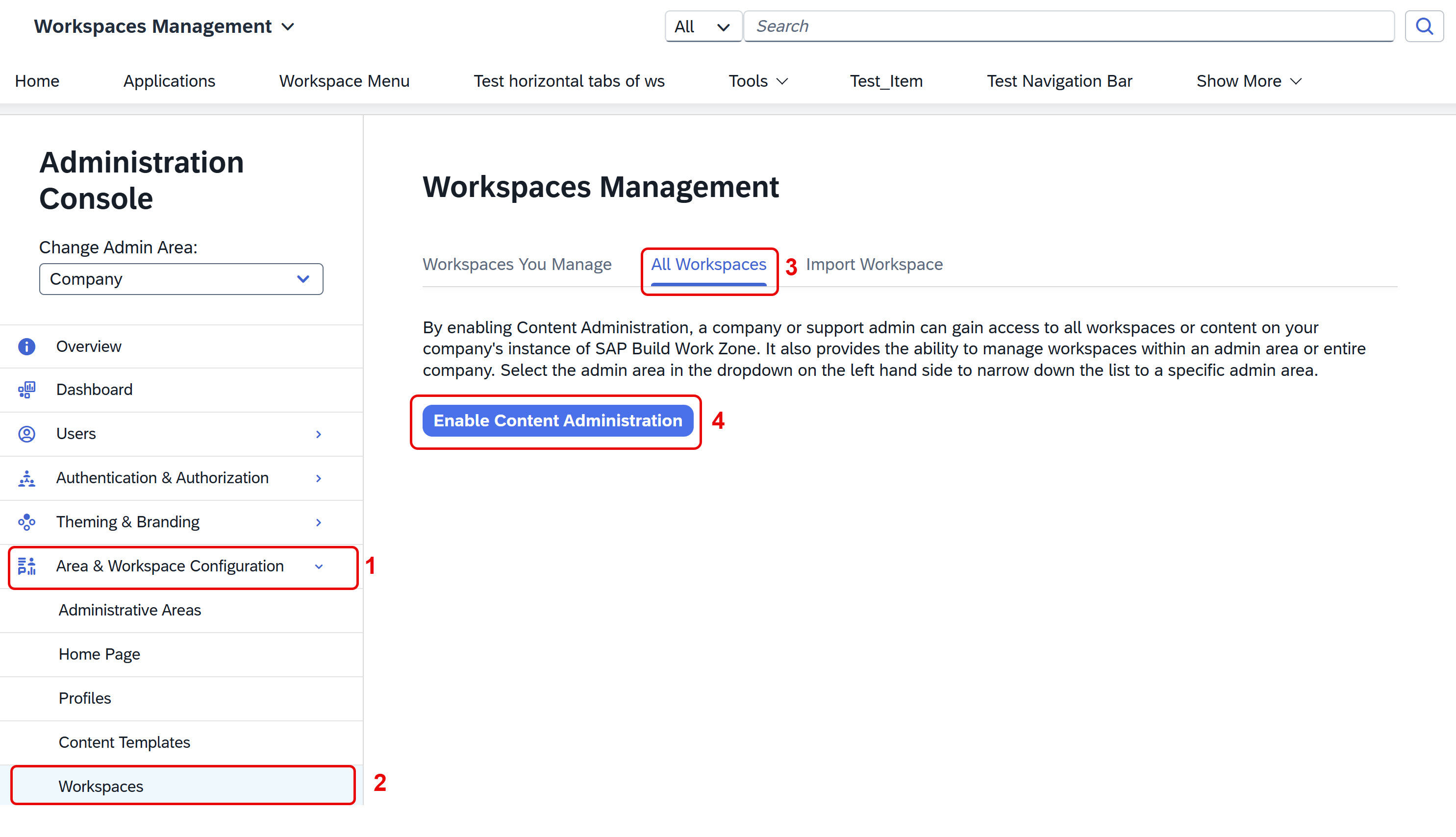
Task: Expand the Authentication & Authorization chevron
Action: click(319, 479)
